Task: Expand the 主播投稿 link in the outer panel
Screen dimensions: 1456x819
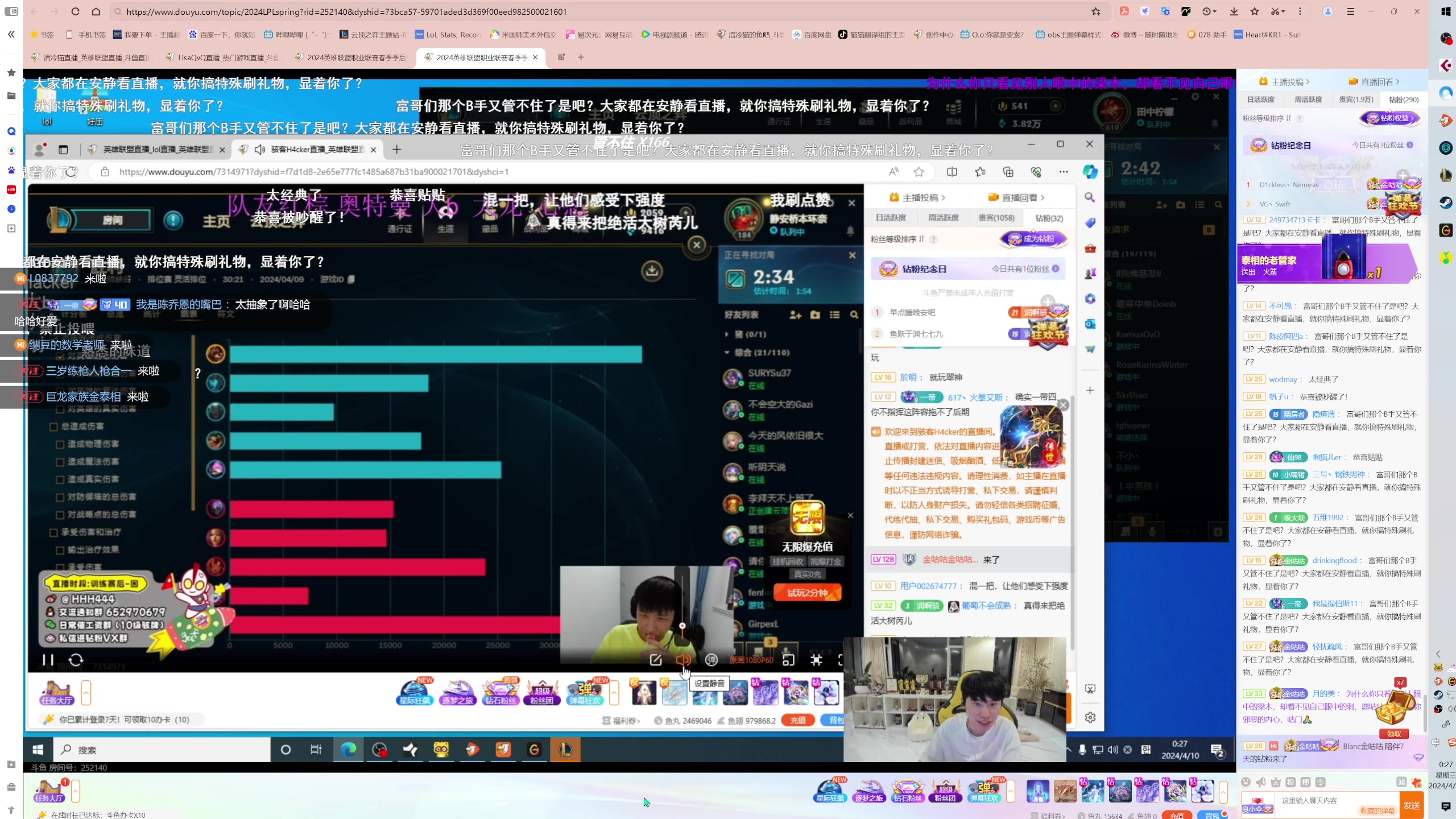Action: tap(1284, 82)
